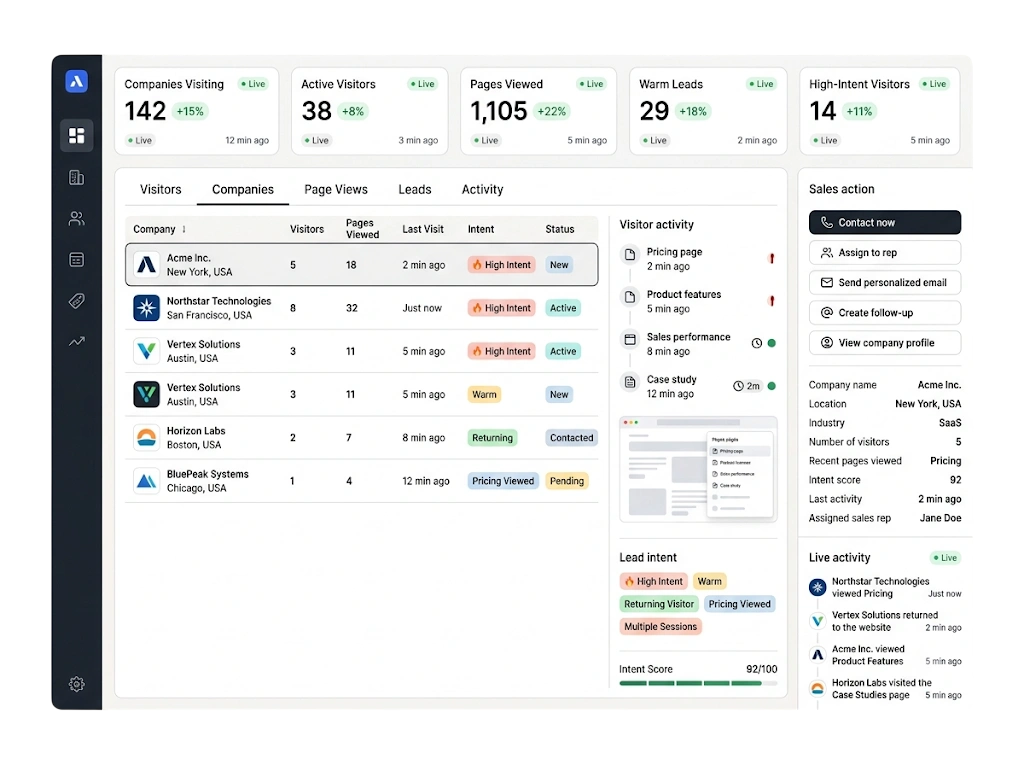The width and height of the screenshot is (1024, 765).
Task: Click the Live badge beside Live activity
Action: [x=945, y=558]
